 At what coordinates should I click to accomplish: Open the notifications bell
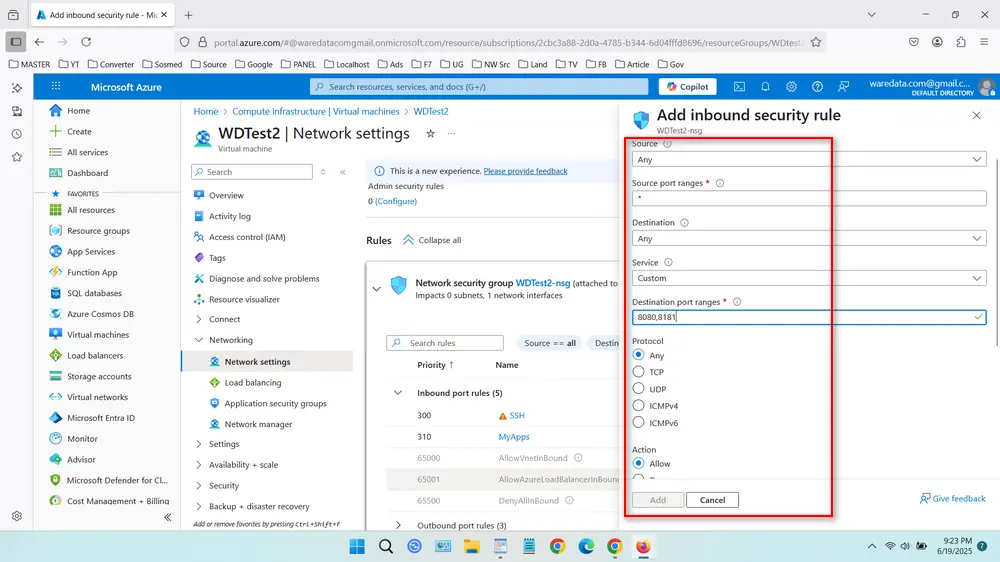pos(765,87)
